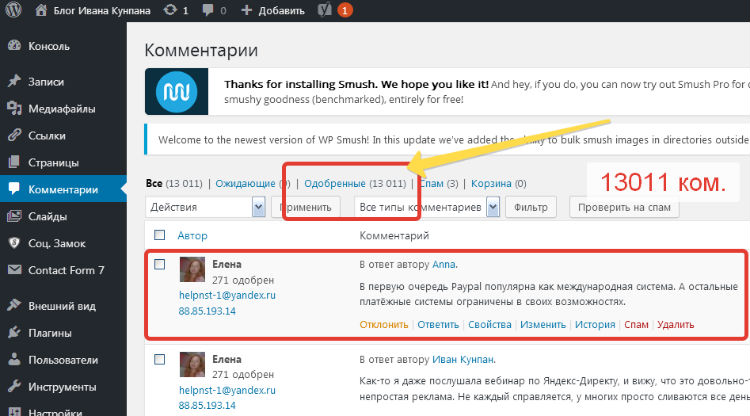Click the Пользователи user icon

click(x=14, y=359)
